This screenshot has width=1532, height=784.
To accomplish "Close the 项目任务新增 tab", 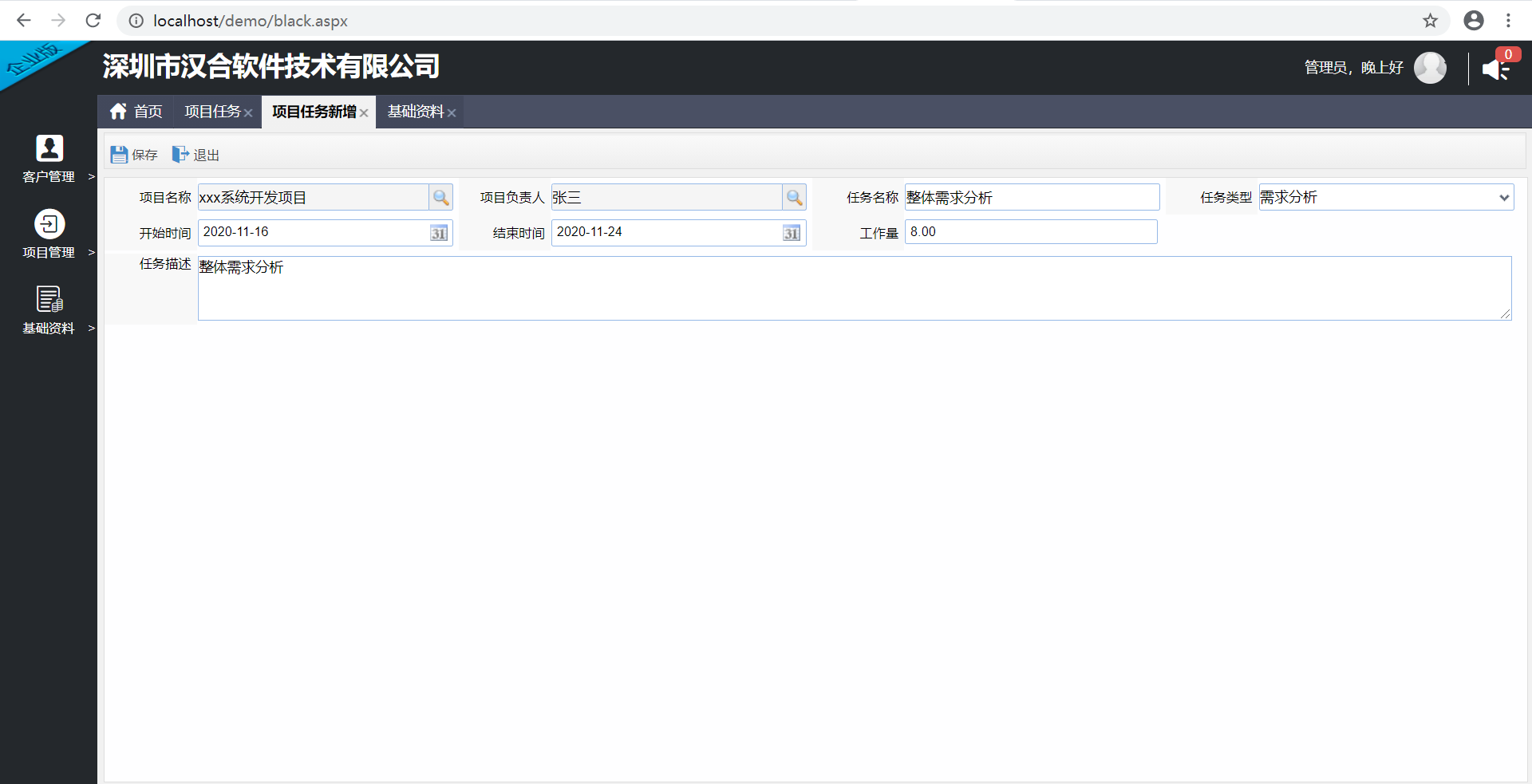I will (364, 113).
